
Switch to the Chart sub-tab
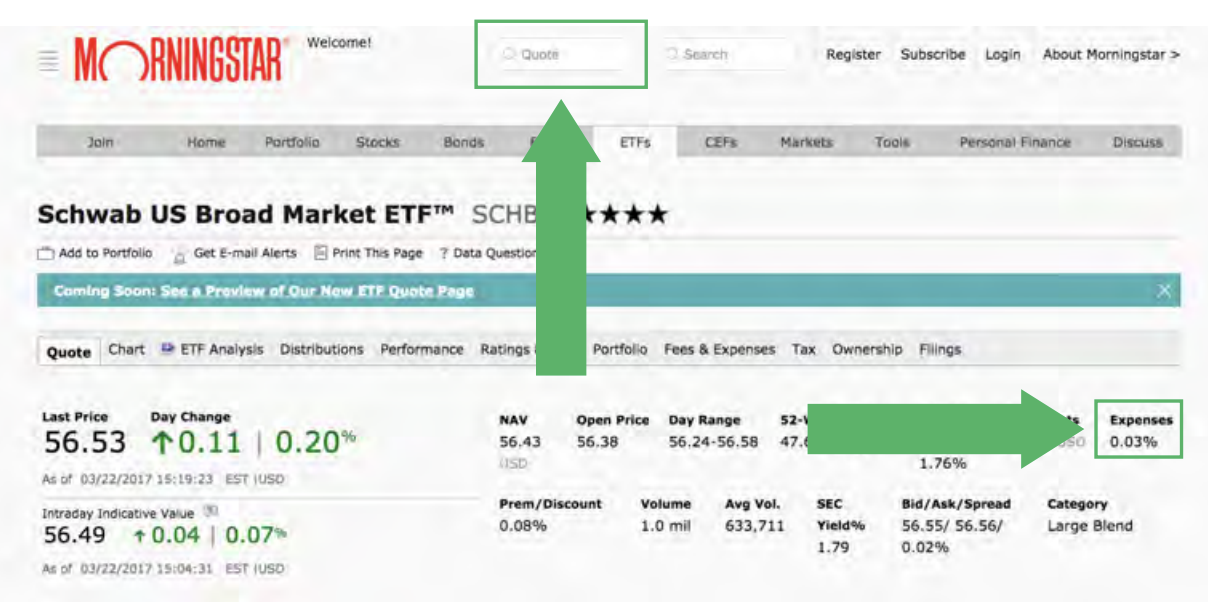click(x=126, y=350)
